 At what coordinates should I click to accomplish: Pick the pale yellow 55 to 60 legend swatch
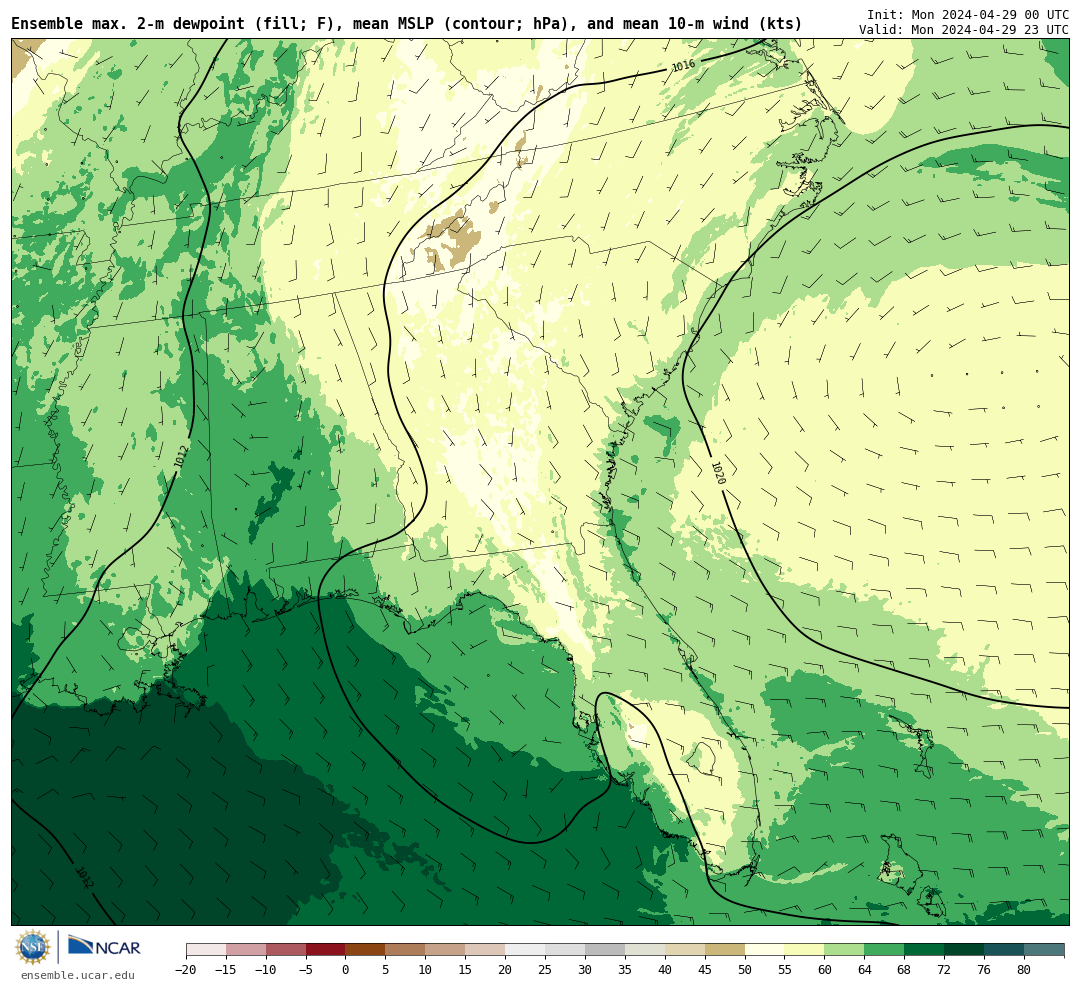point(805,949)
